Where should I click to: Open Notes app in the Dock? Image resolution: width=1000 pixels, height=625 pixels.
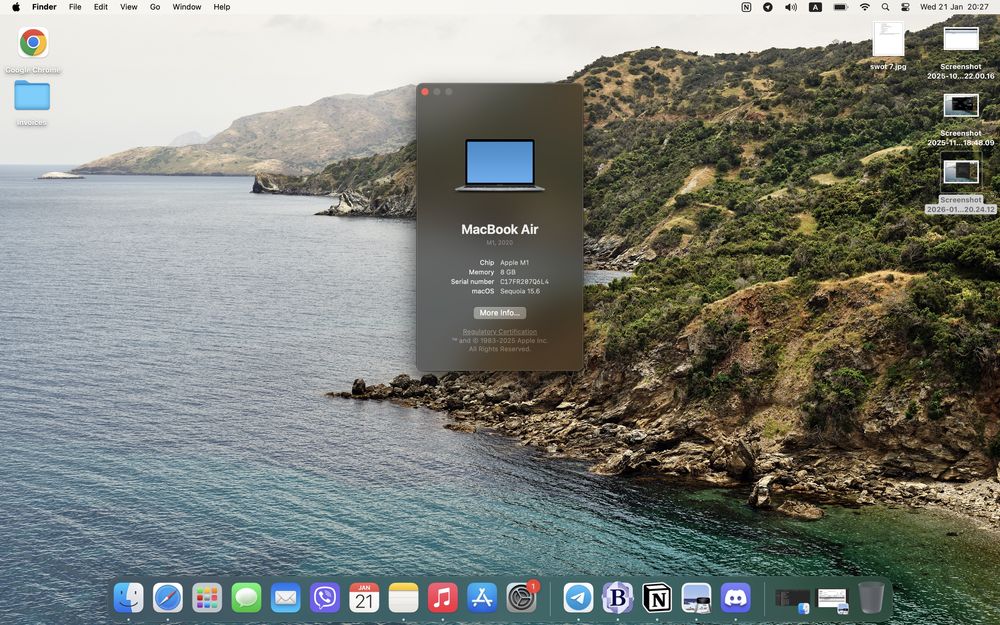(403, 598)
